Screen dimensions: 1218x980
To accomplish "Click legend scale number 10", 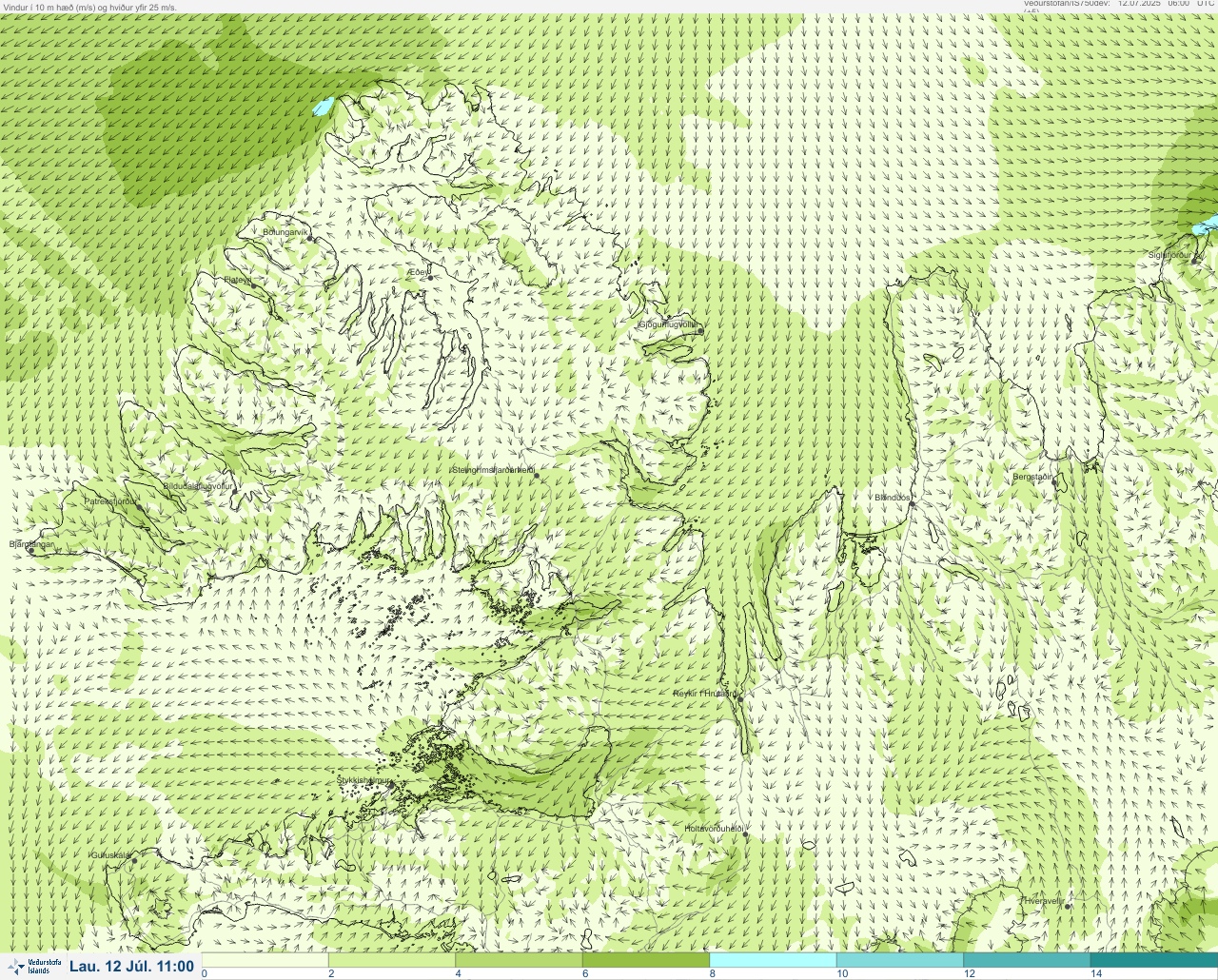I will 843,973.
